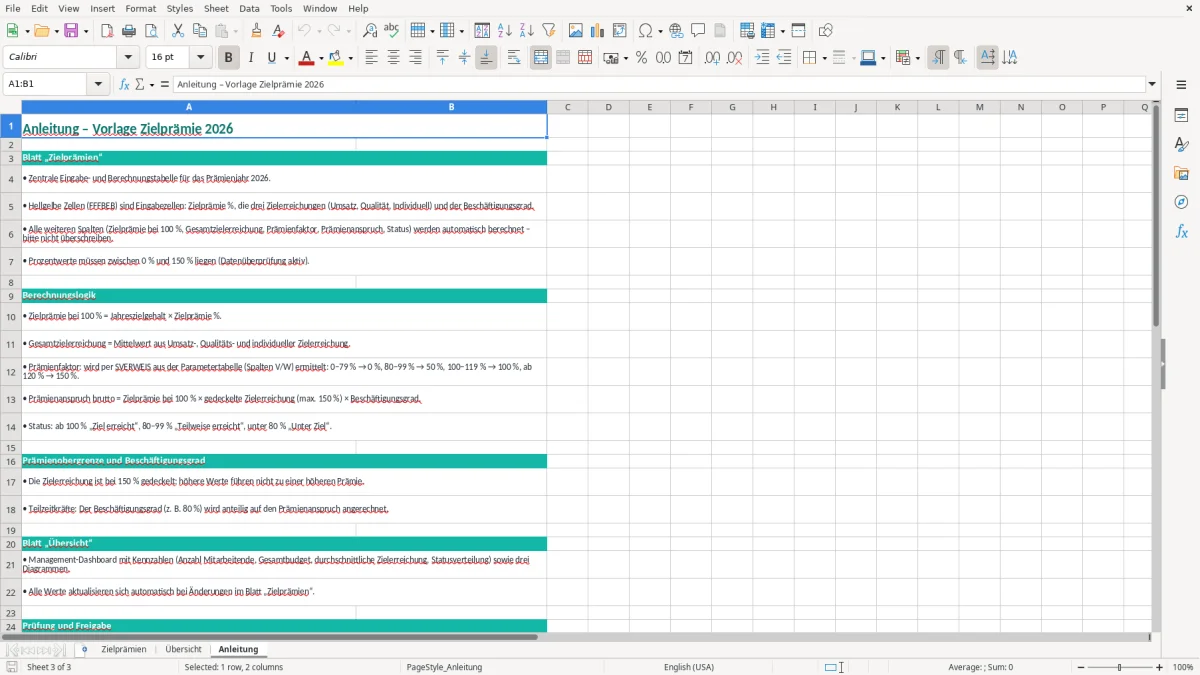This screenshot has width=1200, height=675.
Task: Click the Cut scissors icon
Action: [178, 31]
